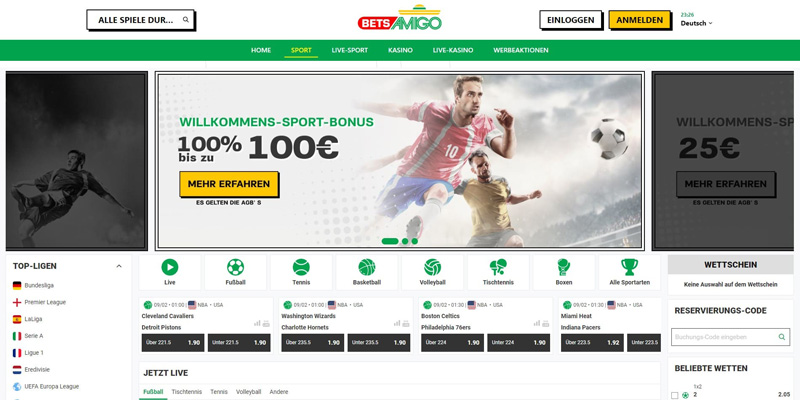Open the Bundesliga league link
The image size is (800, 400).
tap(39, 285)
